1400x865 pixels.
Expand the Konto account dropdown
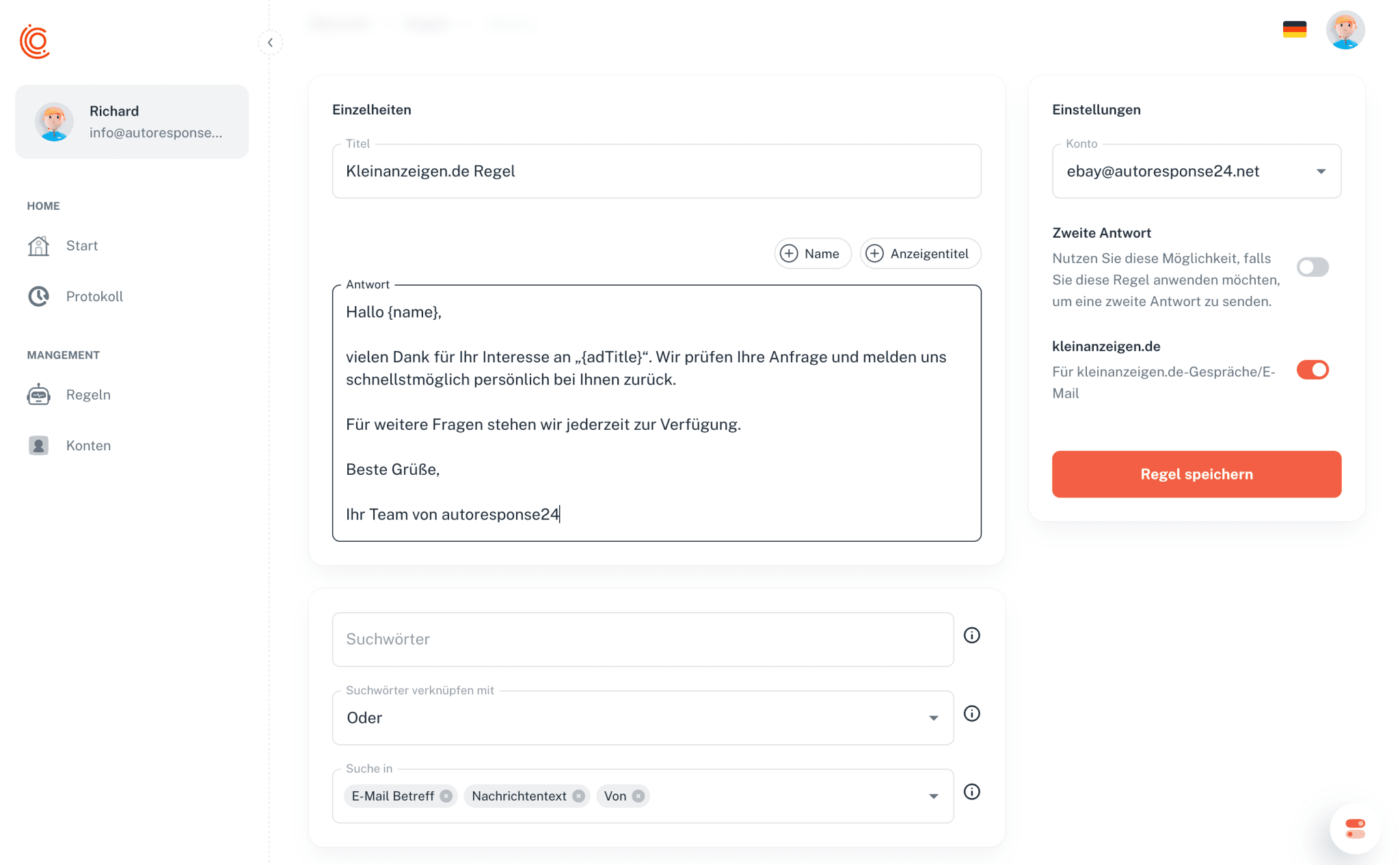coord(1196,171)
